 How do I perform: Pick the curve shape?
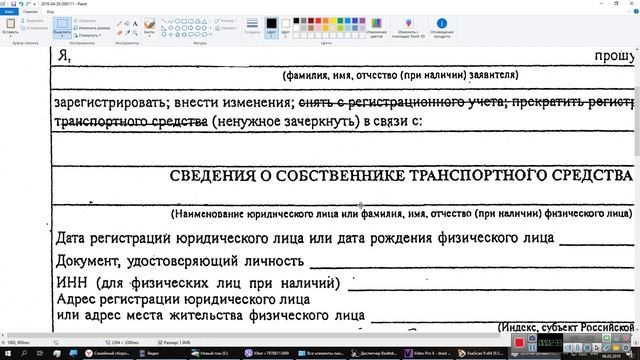[171, 21]
